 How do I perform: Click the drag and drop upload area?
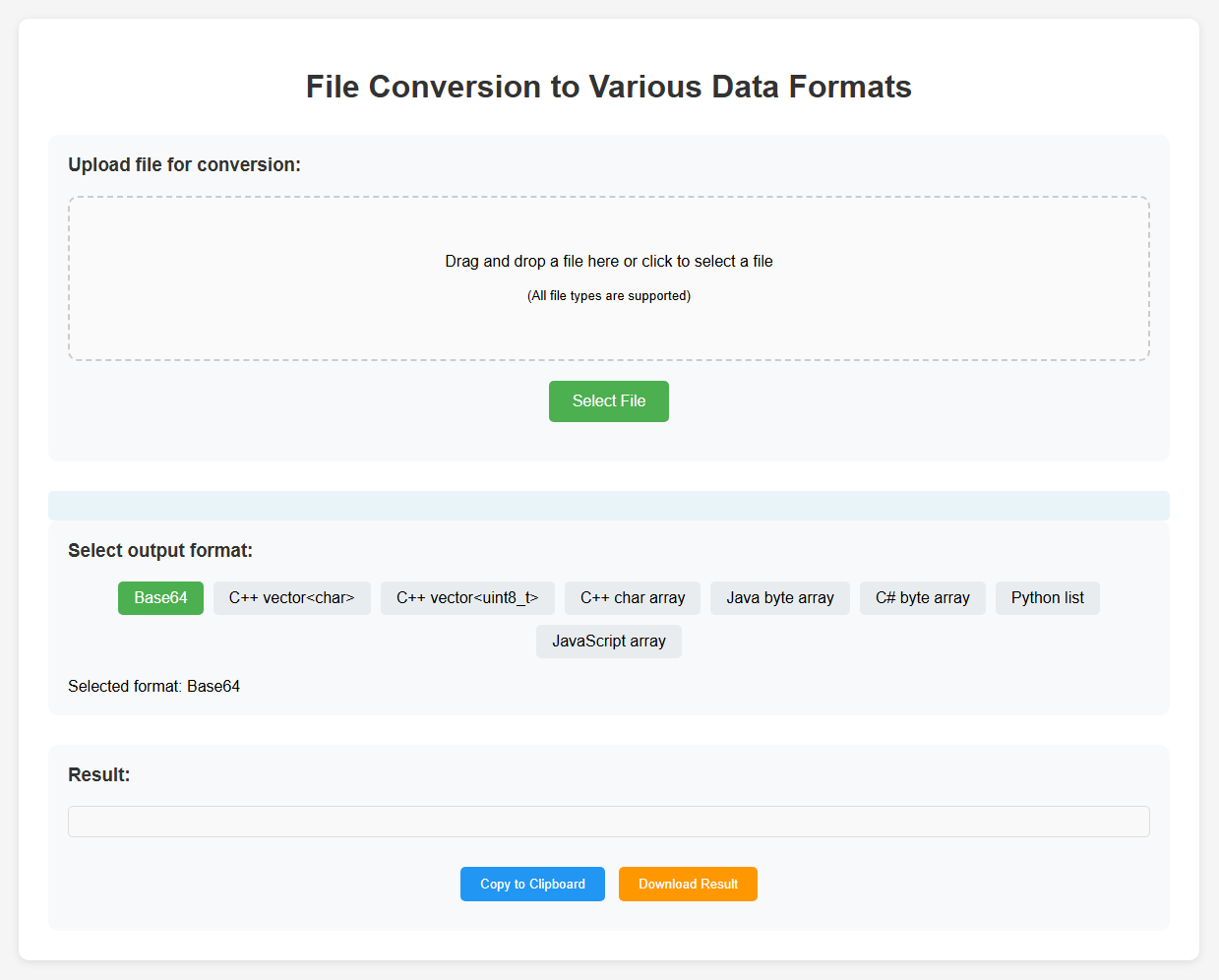pos(608,278)
